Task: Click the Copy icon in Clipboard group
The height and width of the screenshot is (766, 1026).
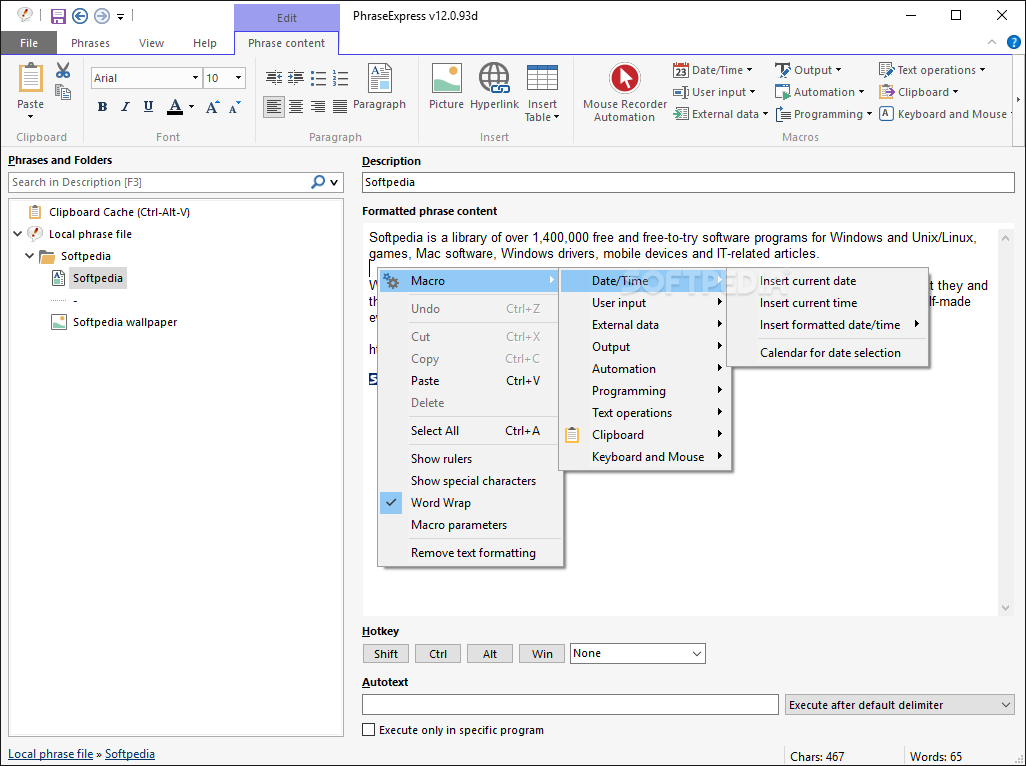Action: pos(63,92)
